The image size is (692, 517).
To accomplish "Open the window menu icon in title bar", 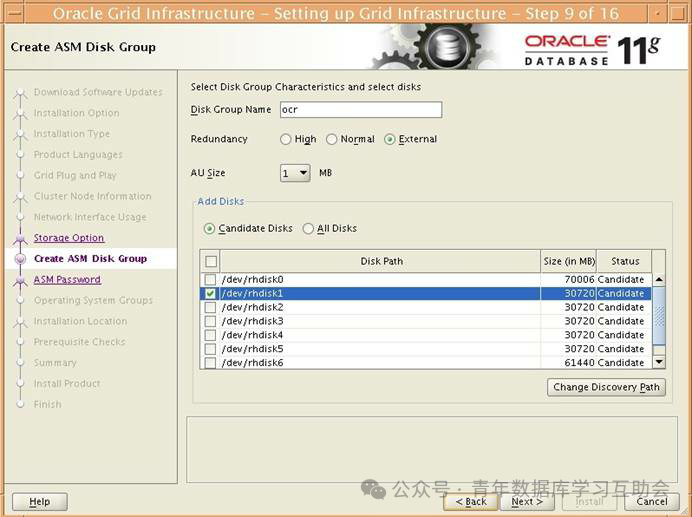I will (x=15, y=13).
